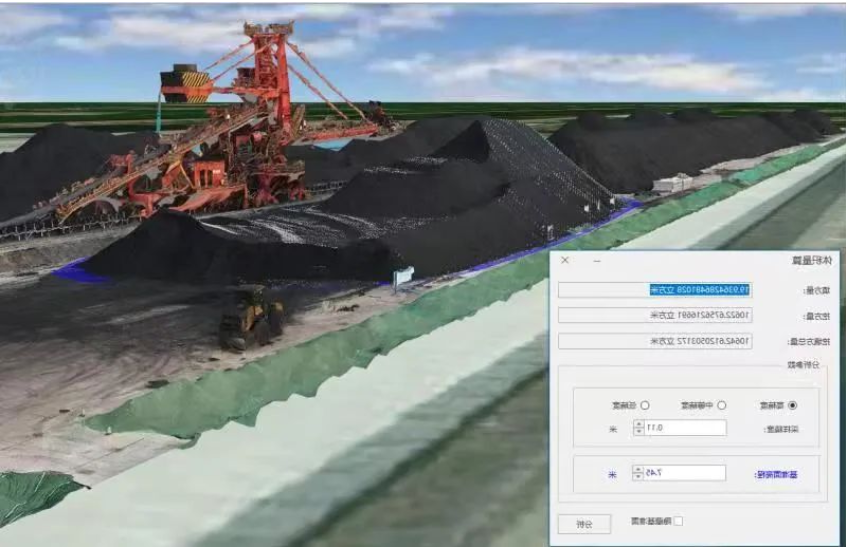Click the 挖填方总量 total volume field
The image size is (846, 547).
(x=653, y=341)
